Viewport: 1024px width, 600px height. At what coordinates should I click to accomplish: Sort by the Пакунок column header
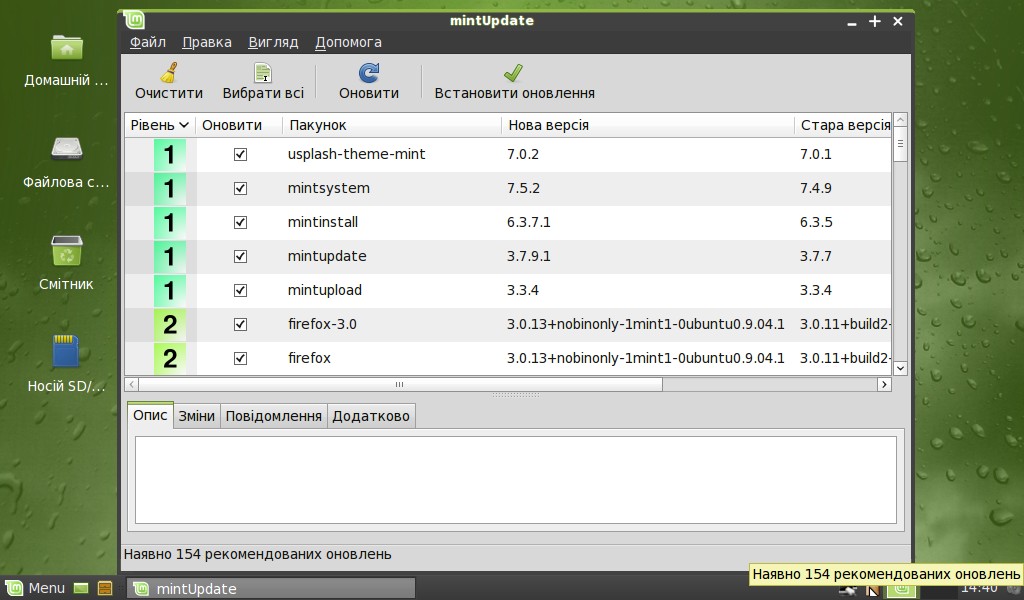[x=392, y=125]
